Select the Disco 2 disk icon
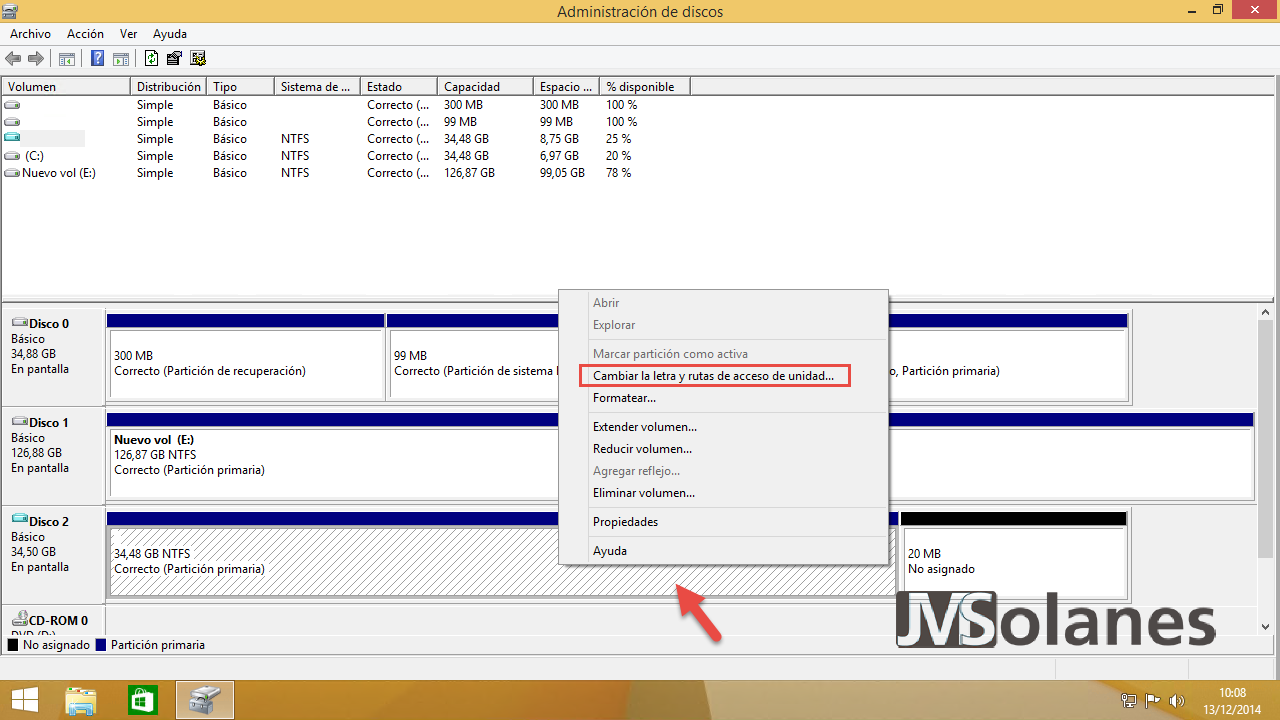Viewport: 1280px width, 720px height. 19,521
